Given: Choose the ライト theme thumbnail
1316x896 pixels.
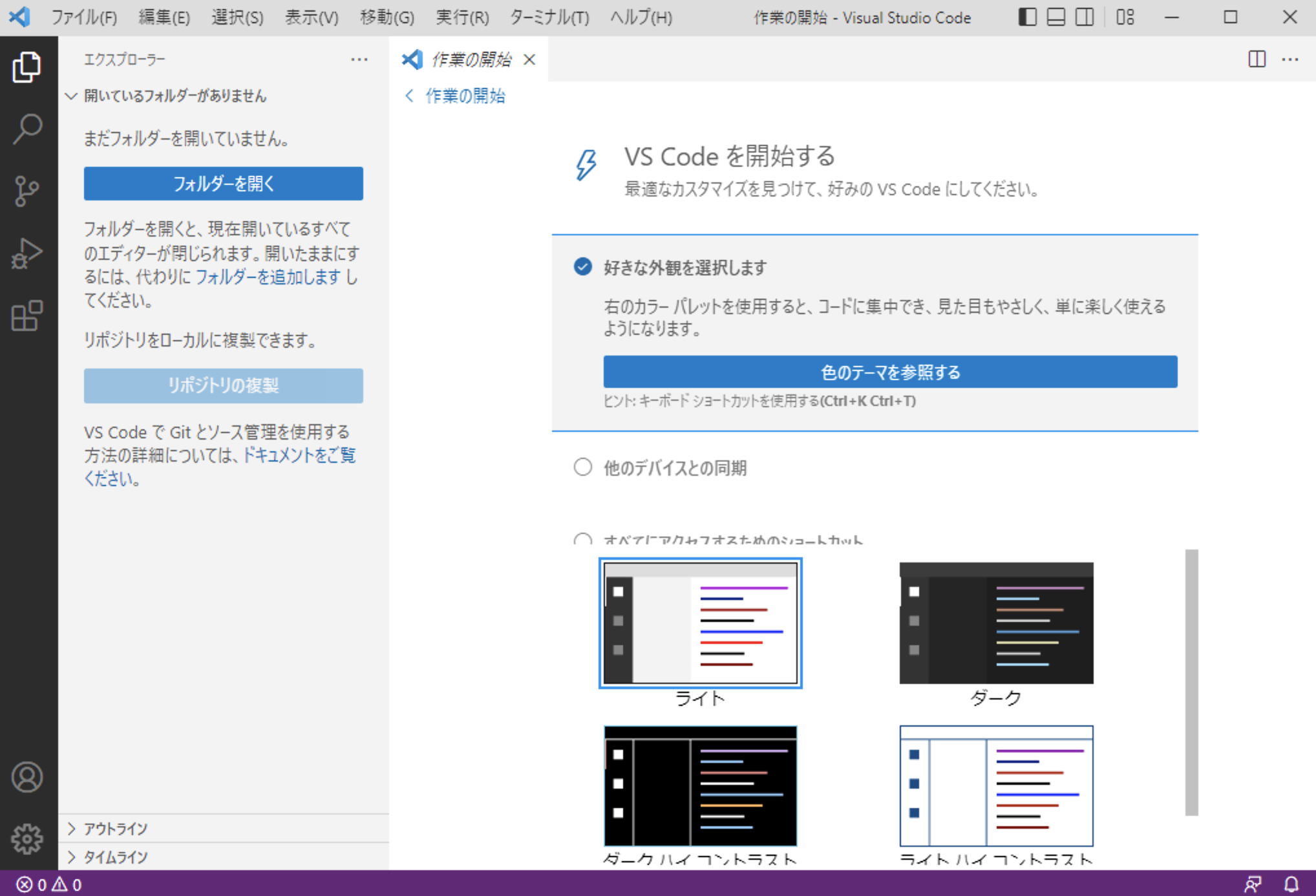Looking at the screenshot, I should [x=701, y=623].
